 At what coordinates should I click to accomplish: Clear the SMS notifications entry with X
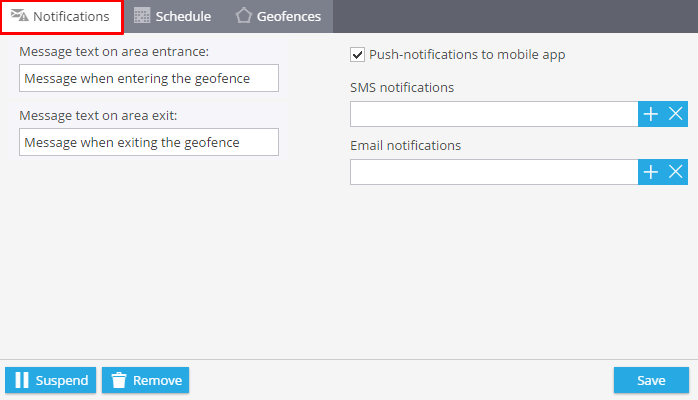675,114
